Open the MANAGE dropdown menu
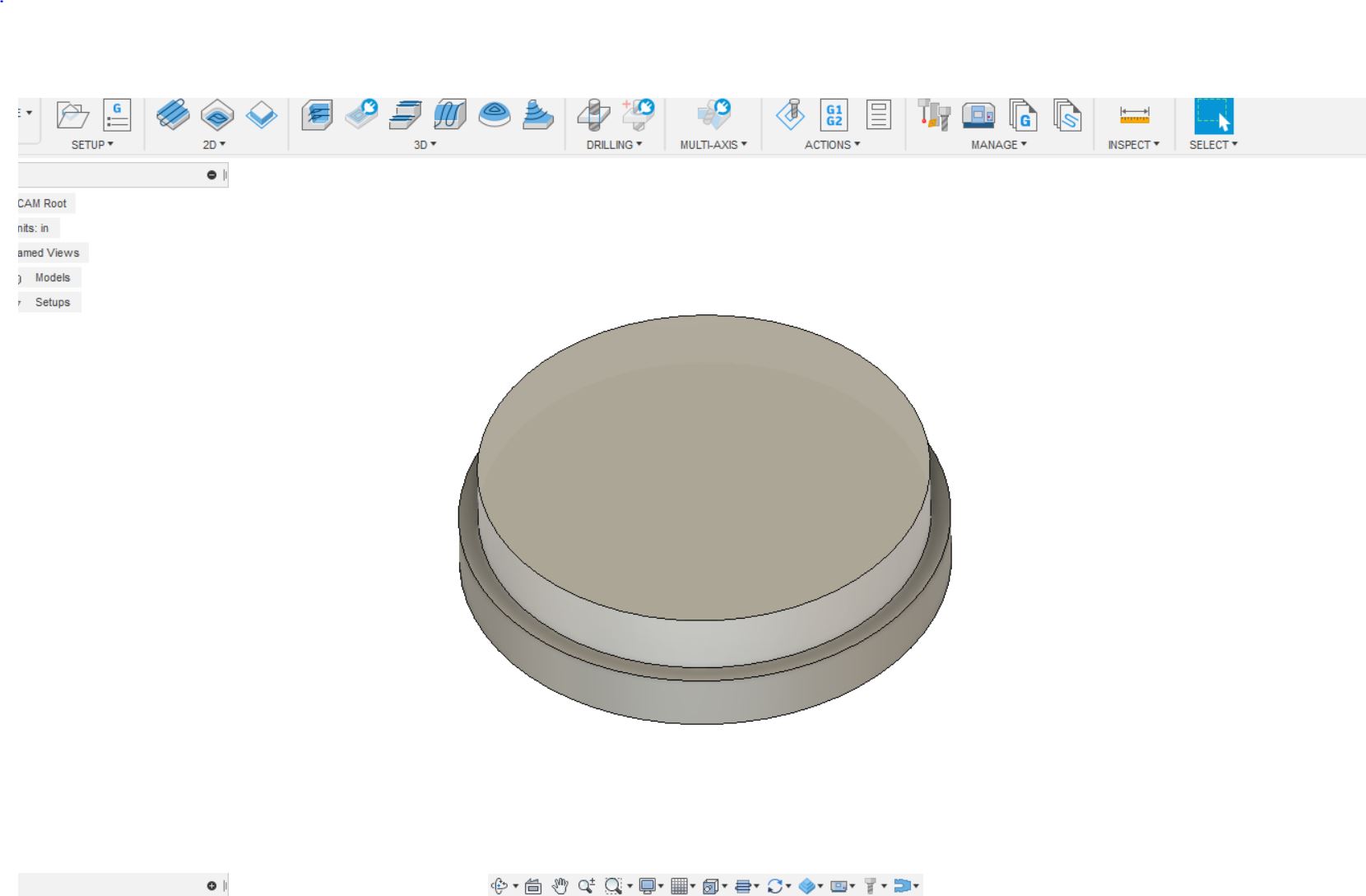The width and height of the screenshot is (1366, 896). 998,145
